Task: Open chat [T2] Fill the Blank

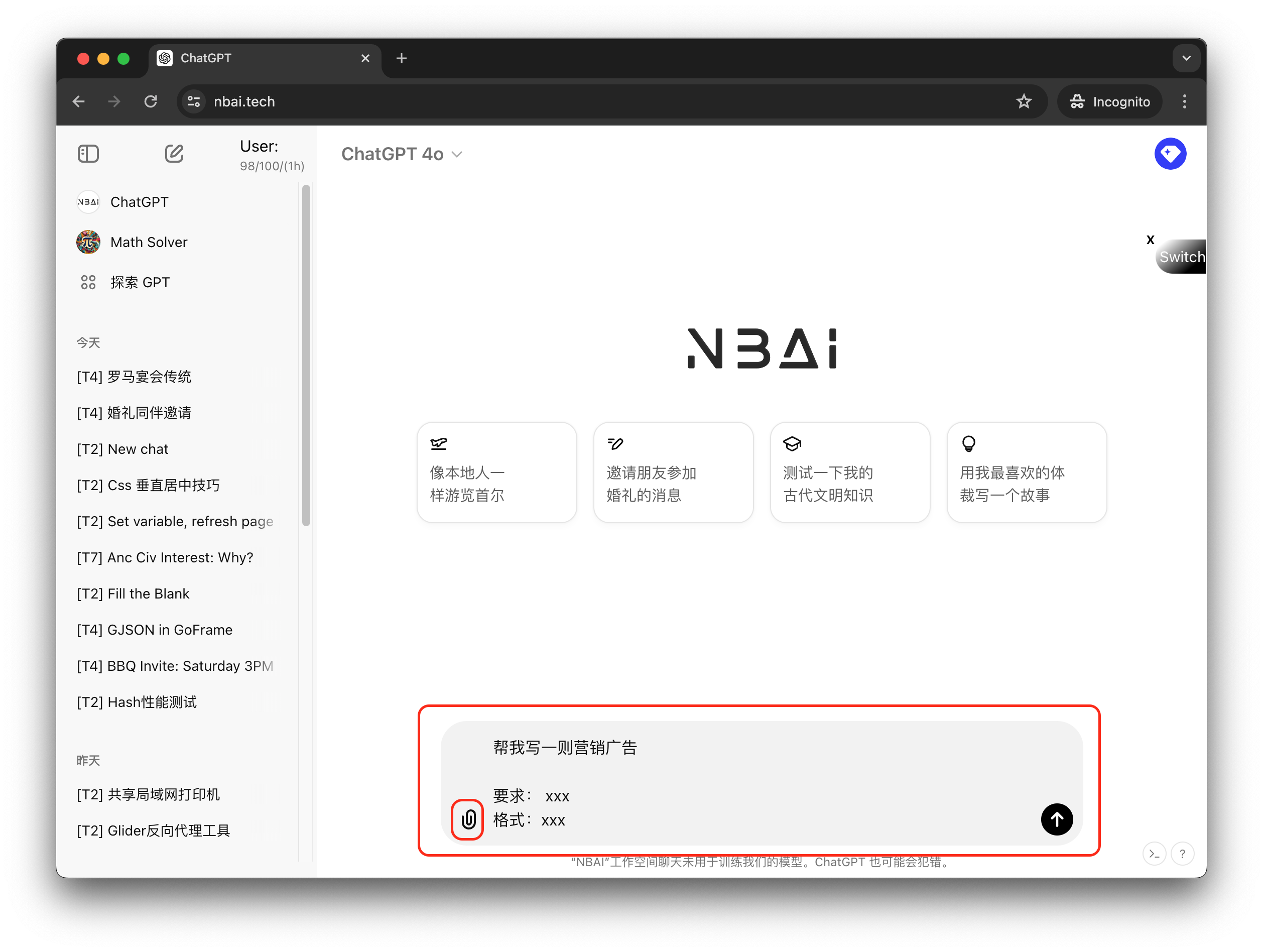Action: pyautogui.click(x=133, y=594)
